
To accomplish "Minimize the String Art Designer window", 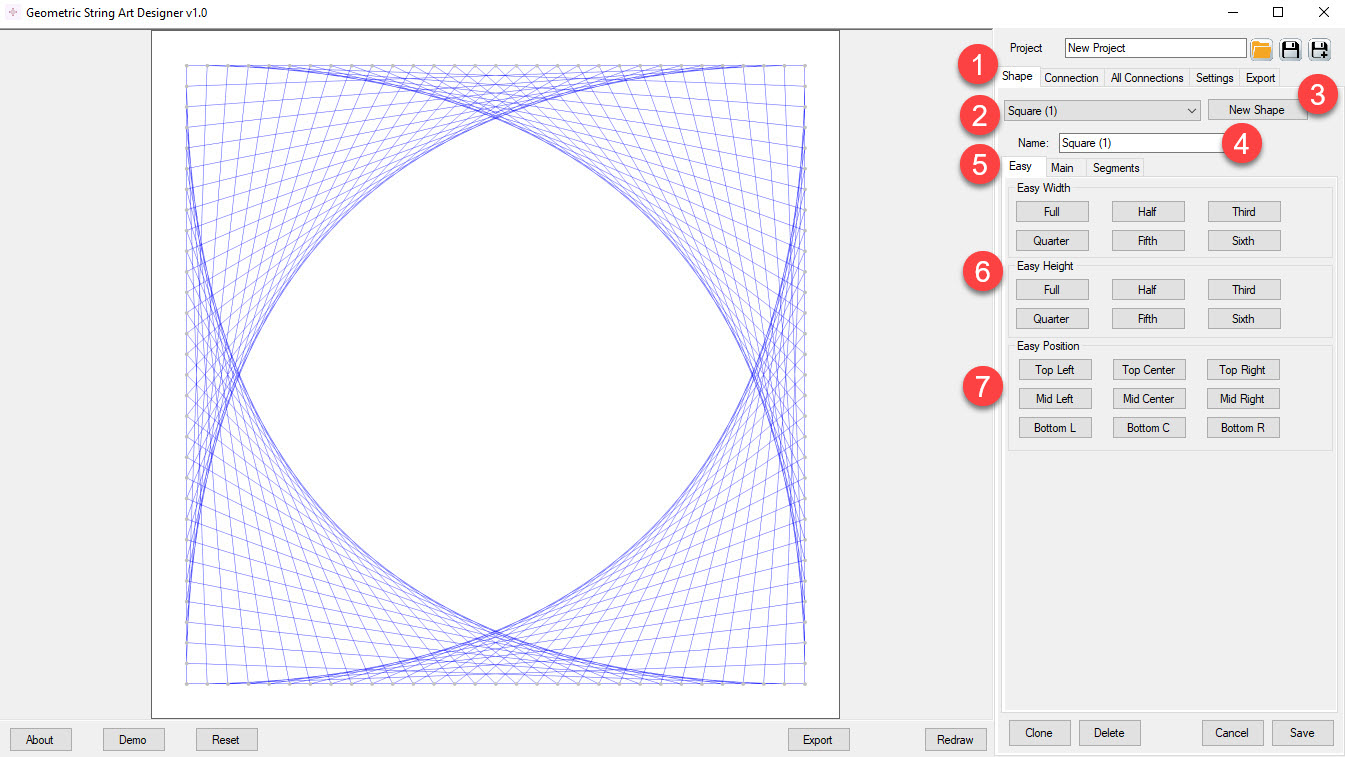I will point(1231,13).
